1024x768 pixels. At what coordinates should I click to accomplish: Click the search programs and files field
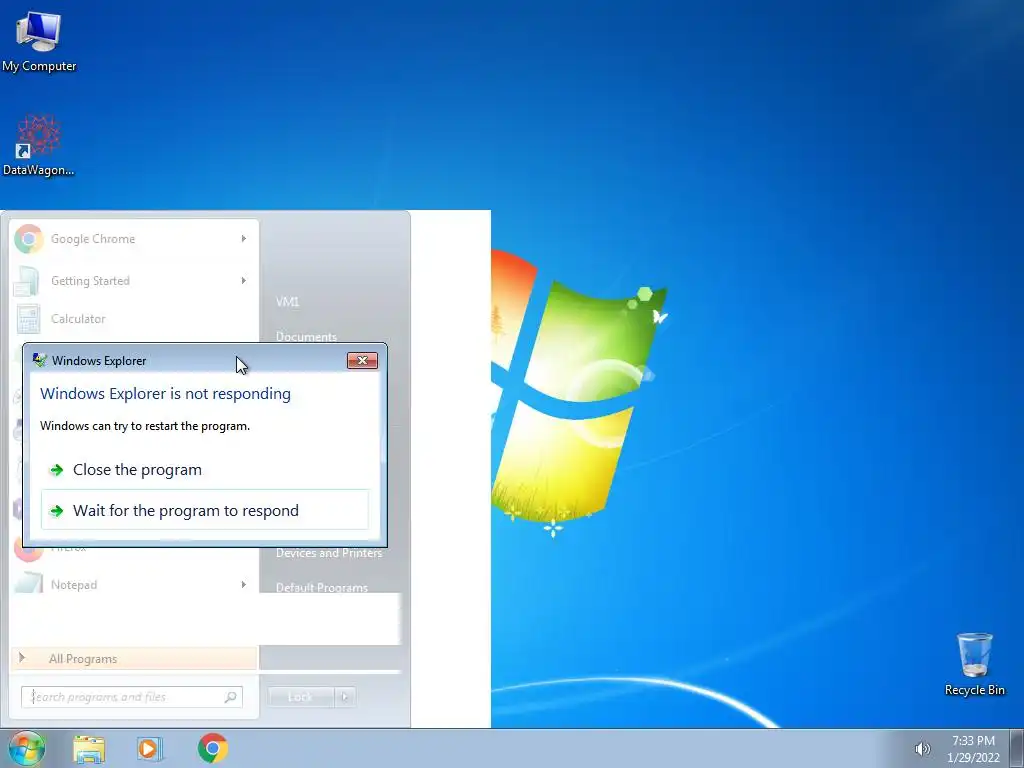132,697
